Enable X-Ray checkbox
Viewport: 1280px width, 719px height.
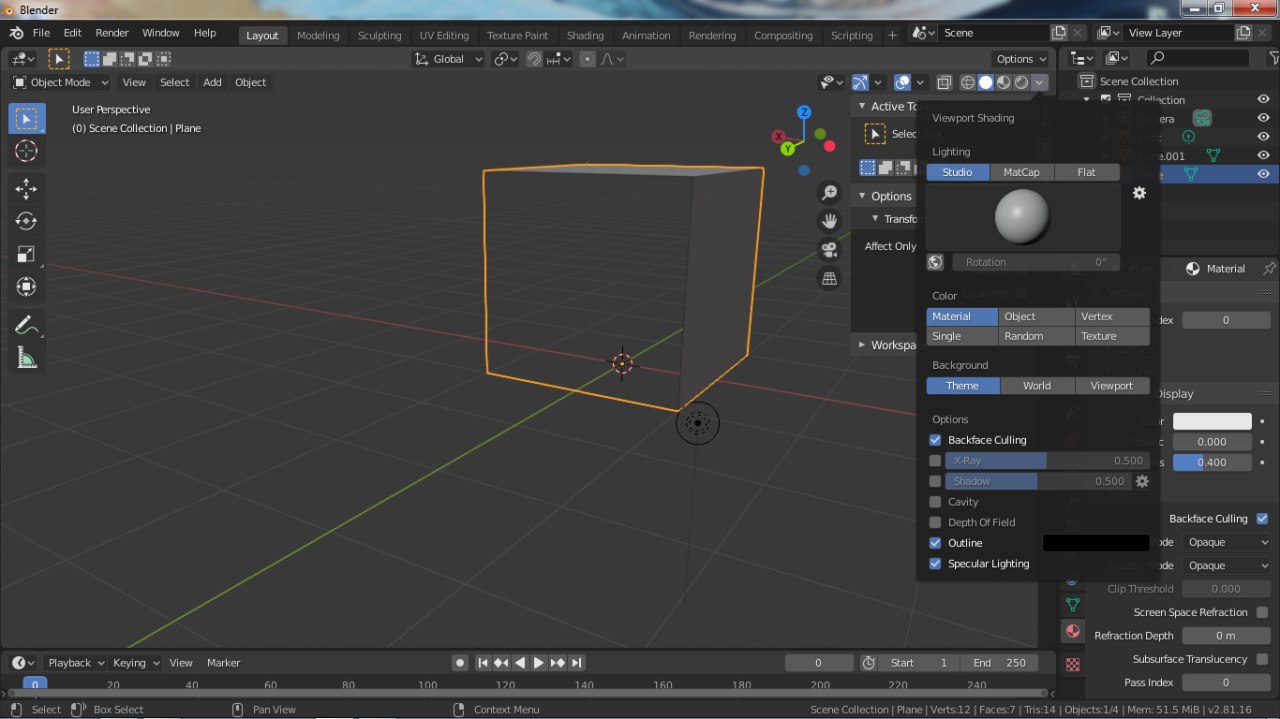click(x=936, y=461)
